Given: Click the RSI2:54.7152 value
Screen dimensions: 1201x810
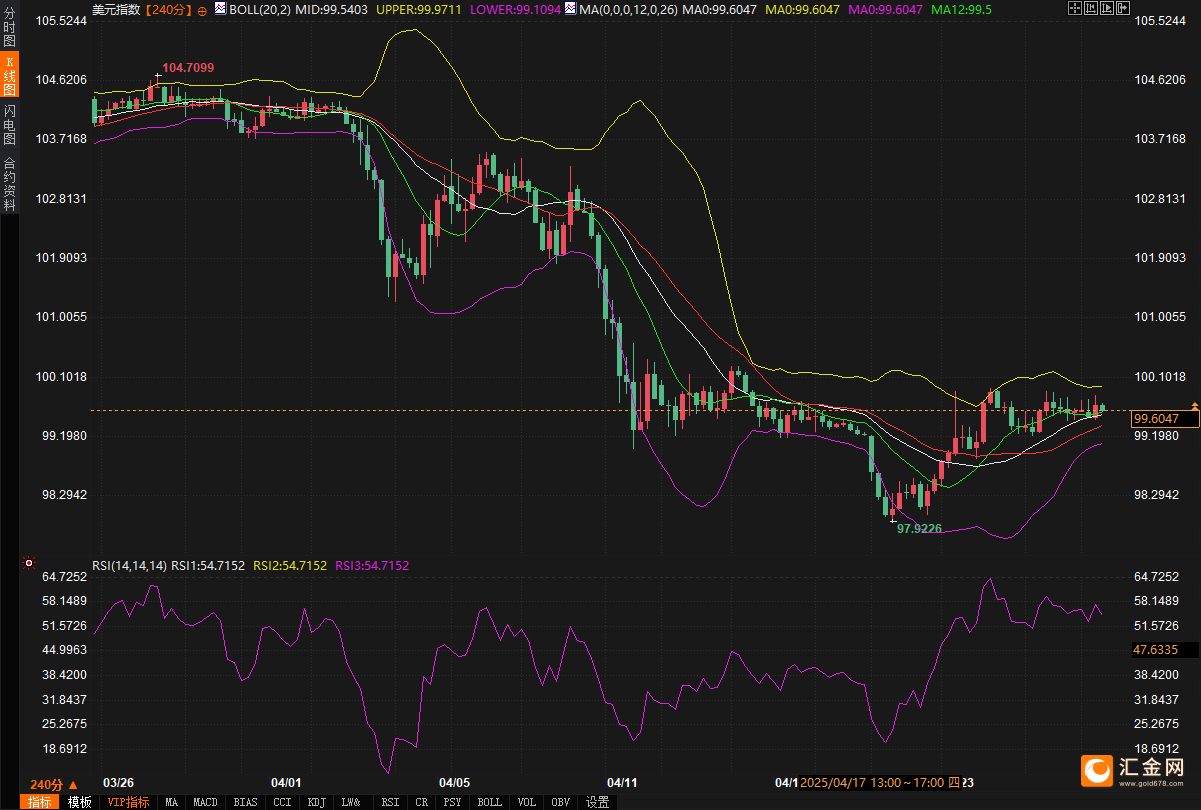Looking at the screenshot, I should coord(290,565).
